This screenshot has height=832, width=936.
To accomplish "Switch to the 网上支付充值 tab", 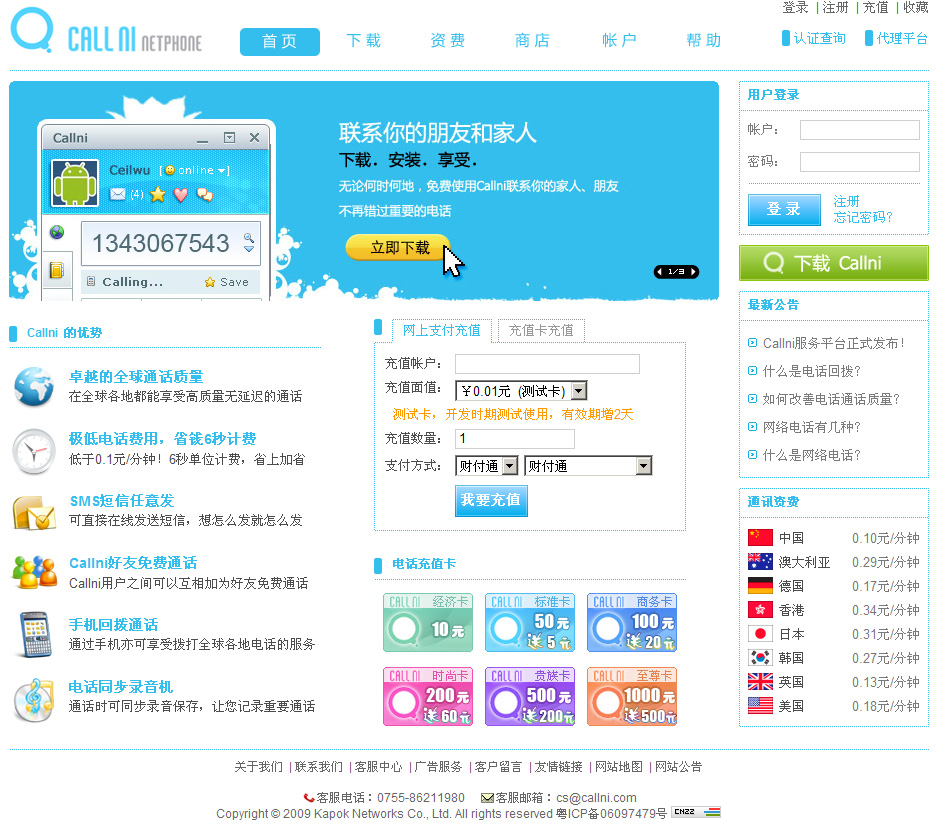I will coord(442,331).
